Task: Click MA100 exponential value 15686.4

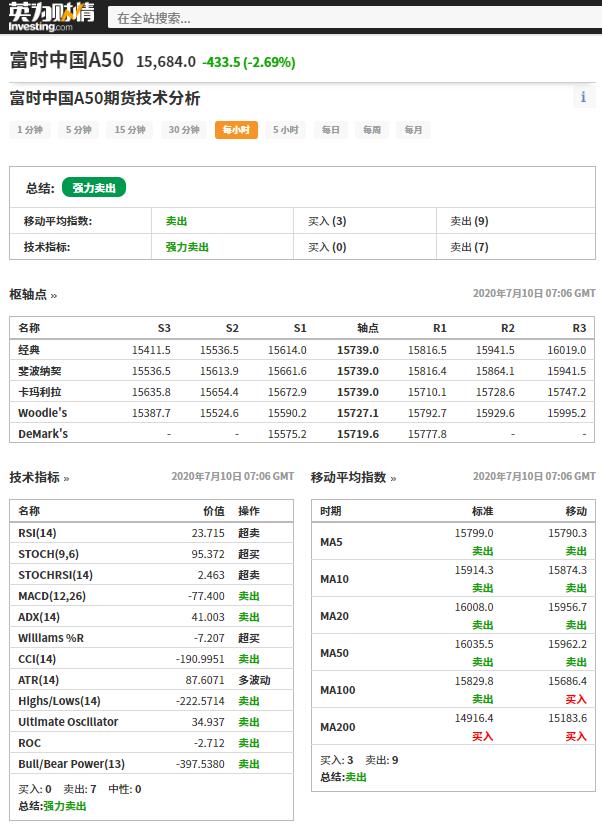Action: (x=568, y=681)
